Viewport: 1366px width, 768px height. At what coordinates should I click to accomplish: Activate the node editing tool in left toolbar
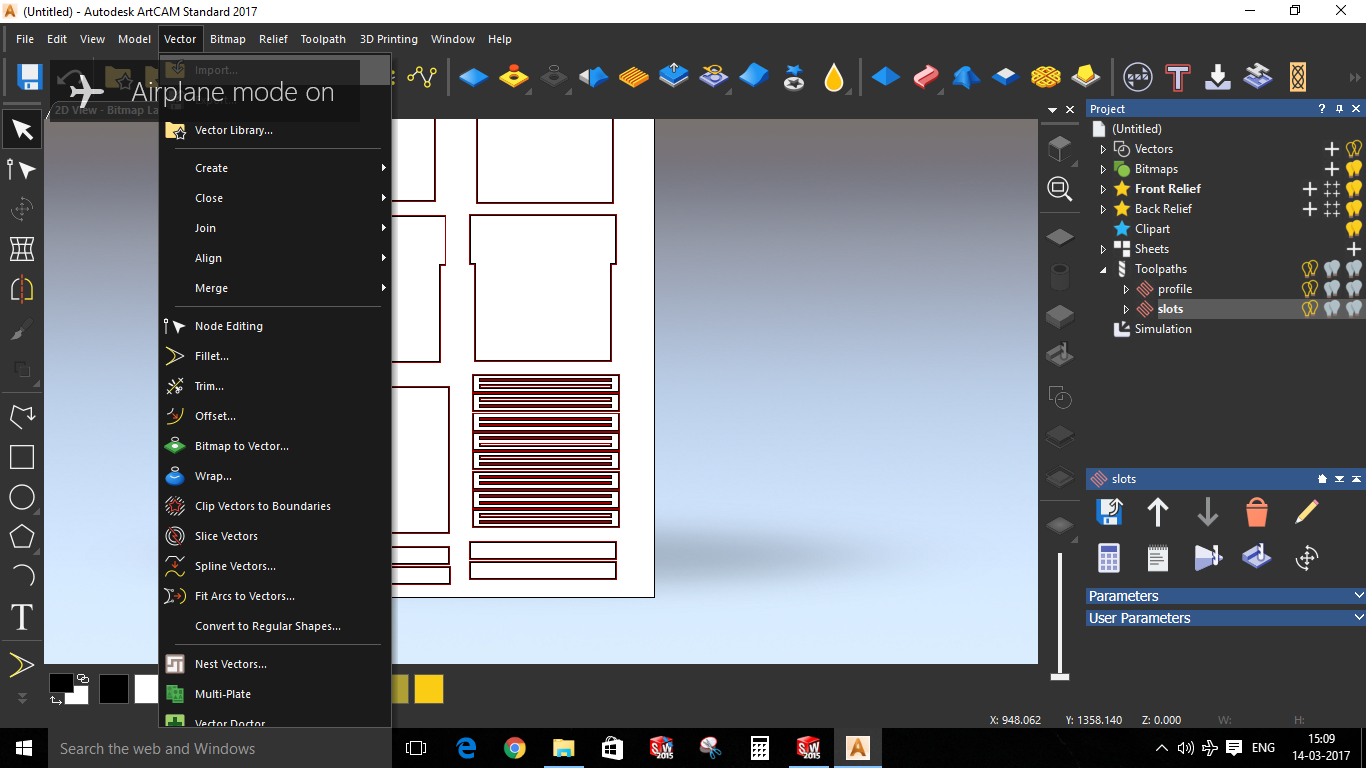click(x=22, y=170)
